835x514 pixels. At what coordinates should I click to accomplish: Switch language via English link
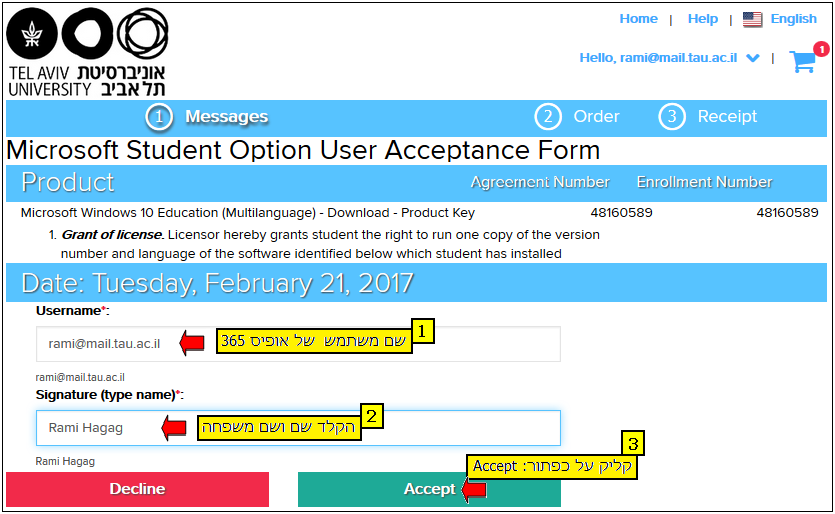pyautogui.click(x=793, y=19)
